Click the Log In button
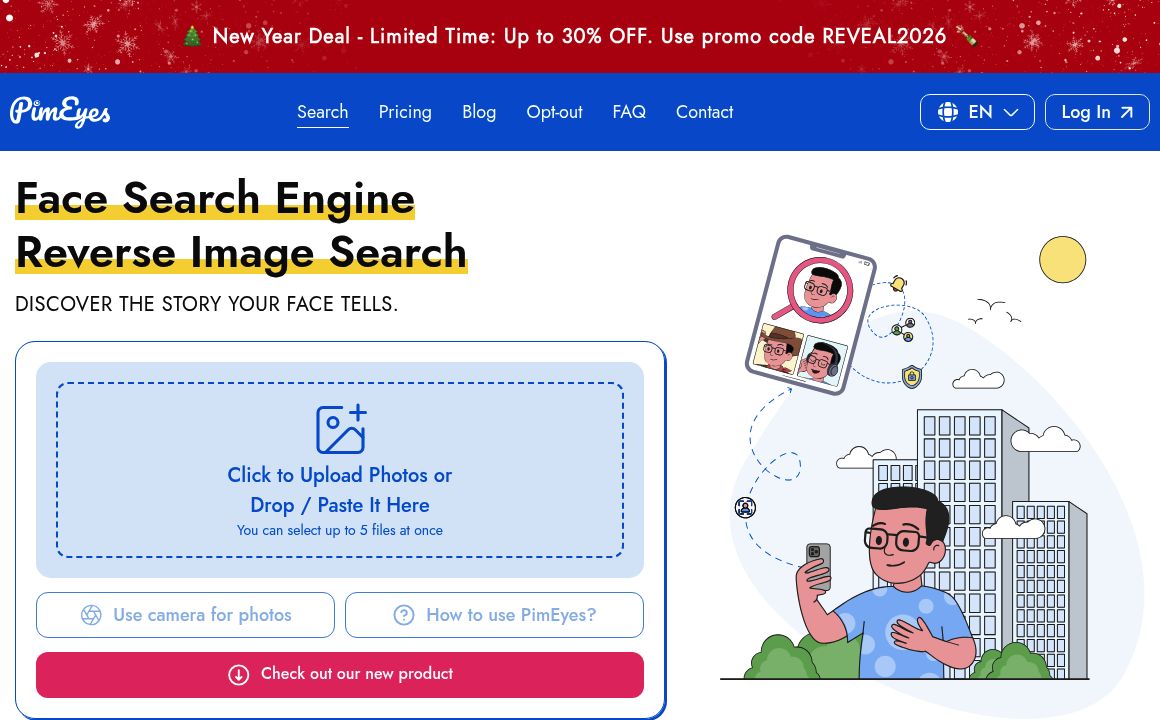The height and width of the screenshot is (720, 1160). (1097, 112)
